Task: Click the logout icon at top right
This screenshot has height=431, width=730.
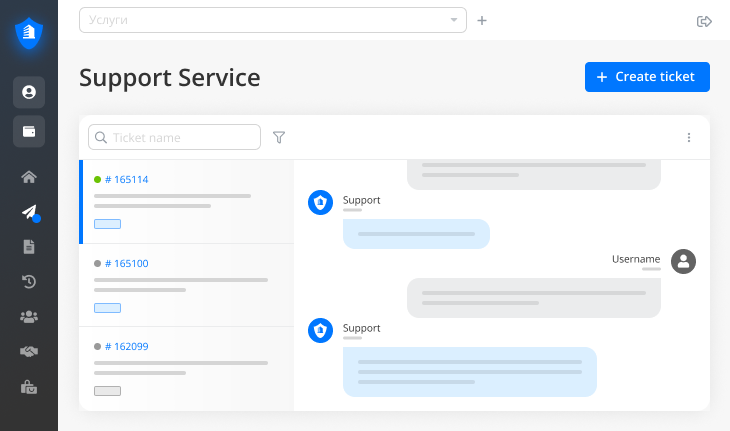Action: [704, 21]
